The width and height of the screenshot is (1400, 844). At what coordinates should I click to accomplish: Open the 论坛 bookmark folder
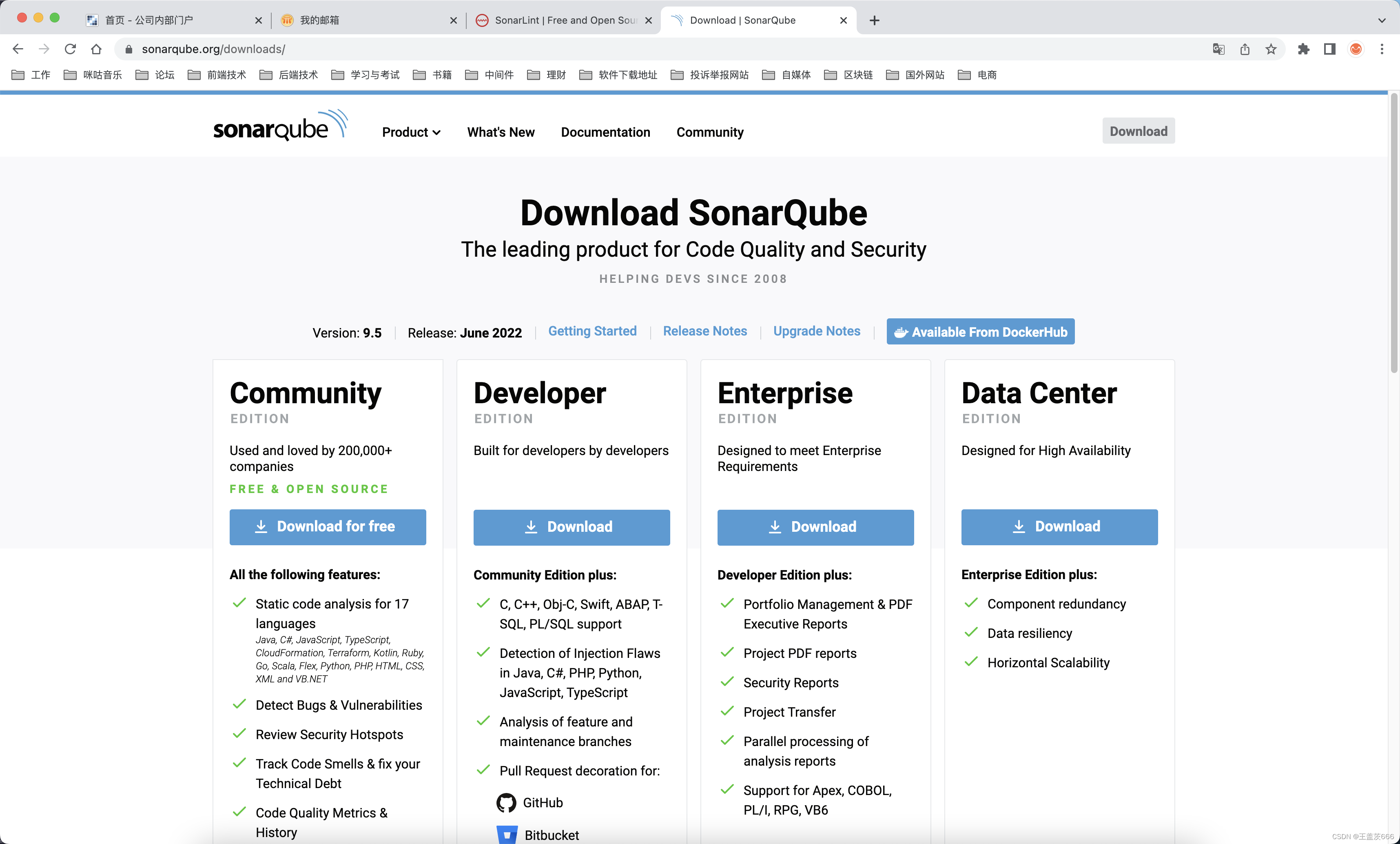click(x=155, y=74)
